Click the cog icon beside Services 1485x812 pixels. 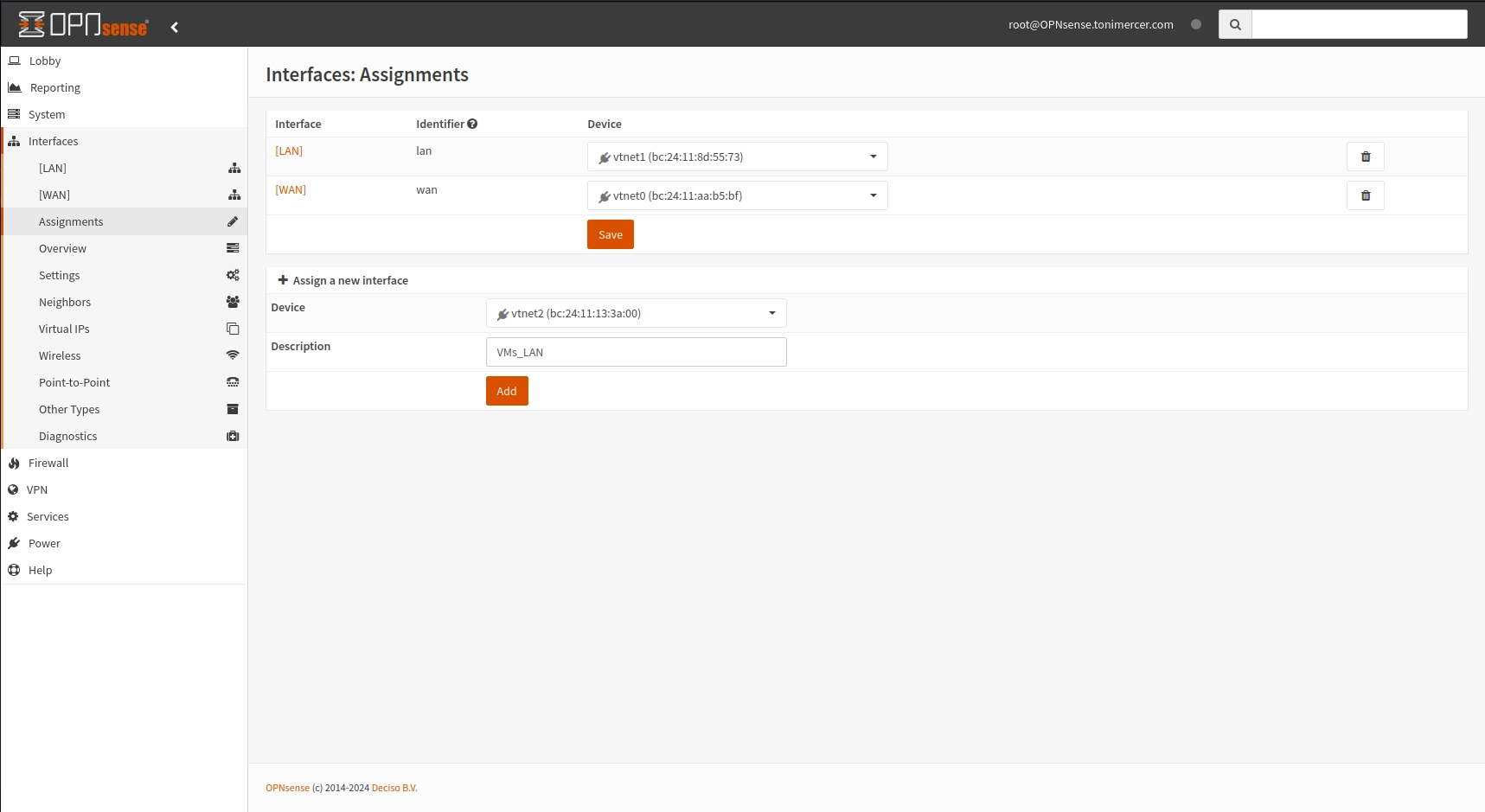tap(13, 516)
